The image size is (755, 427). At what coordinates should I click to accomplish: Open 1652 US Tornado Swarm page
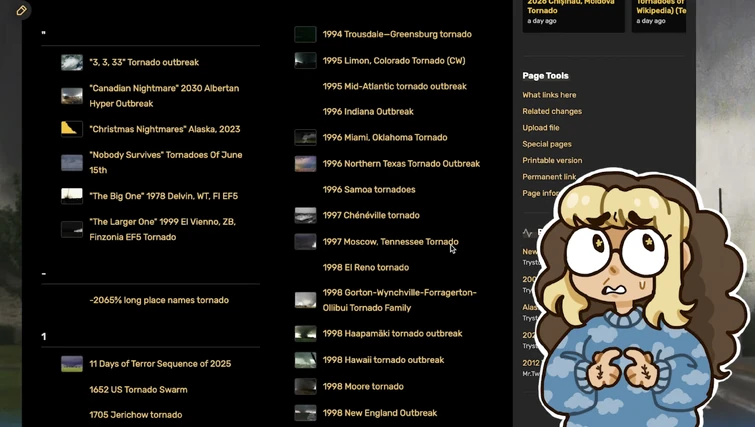[x=138, y=389]
